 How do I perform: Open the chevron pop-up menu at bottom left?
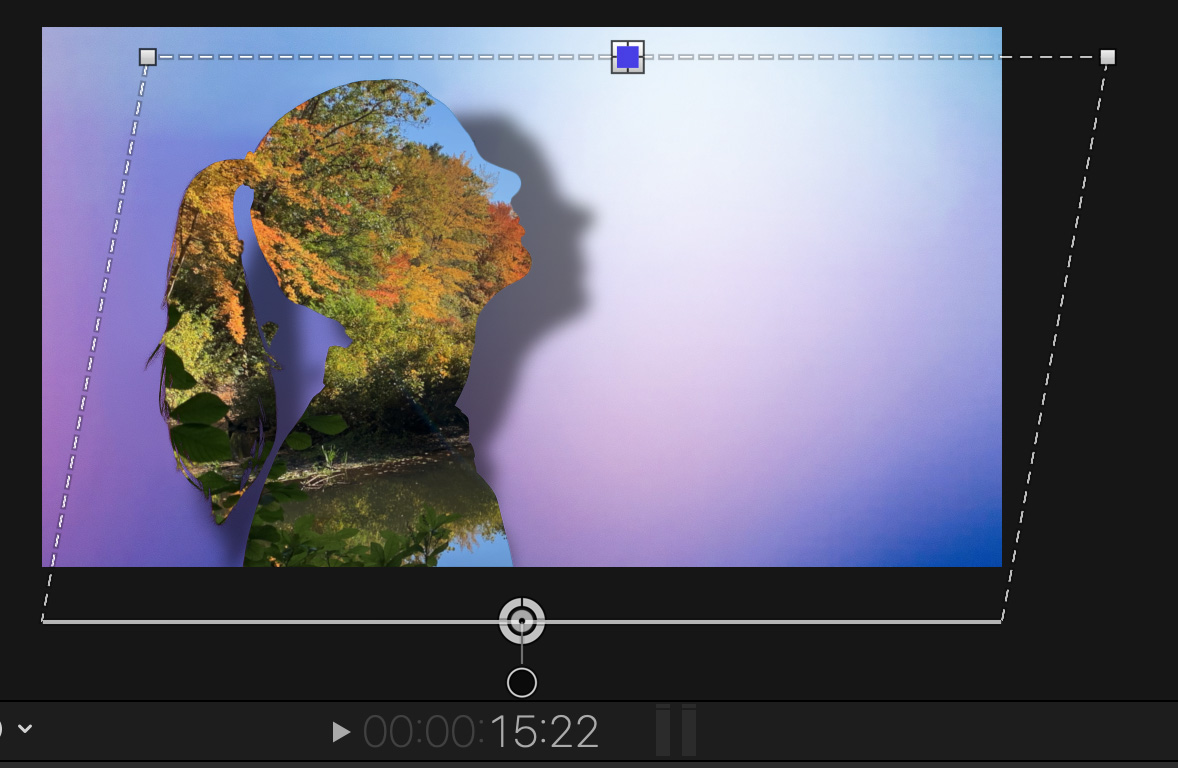[x=25, y=728]
